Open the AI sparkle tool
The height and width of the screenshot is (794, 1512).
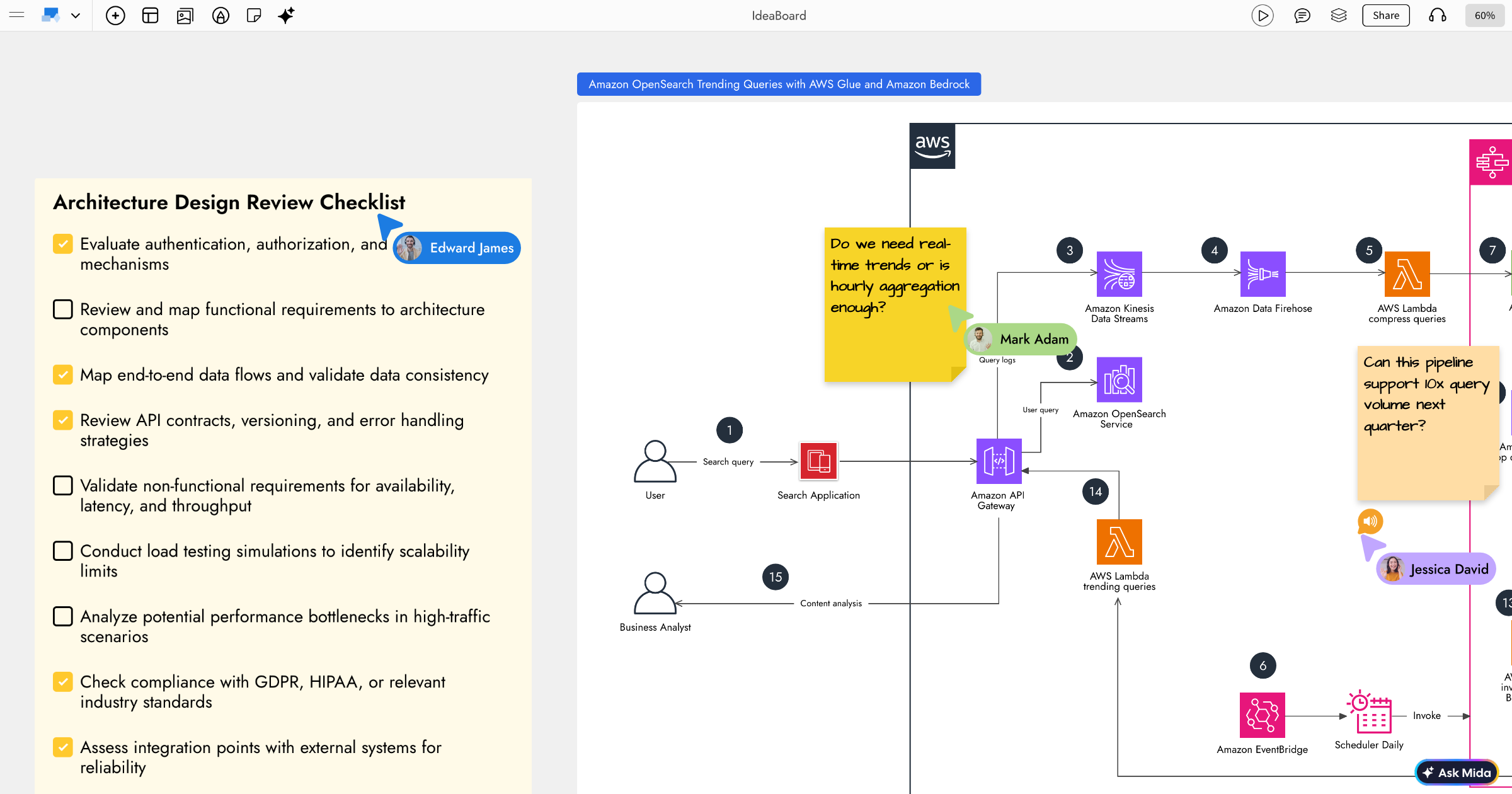point(286,16)
